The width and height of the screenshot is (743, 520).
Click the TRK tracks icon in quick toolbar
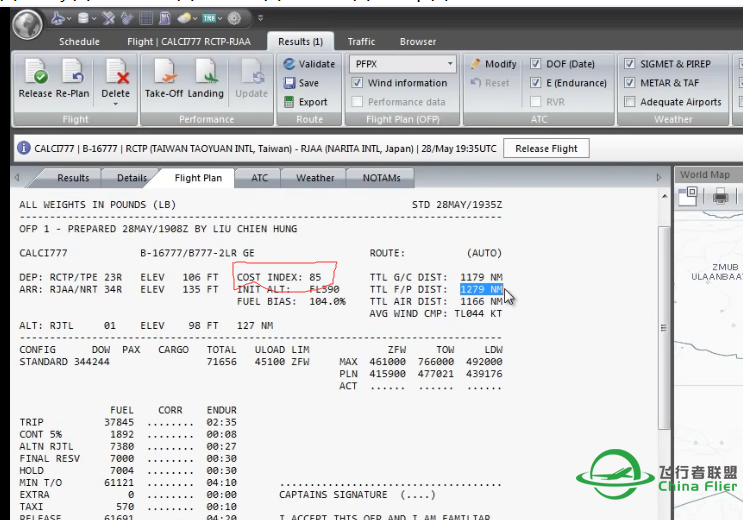click(x=209, y=18)
